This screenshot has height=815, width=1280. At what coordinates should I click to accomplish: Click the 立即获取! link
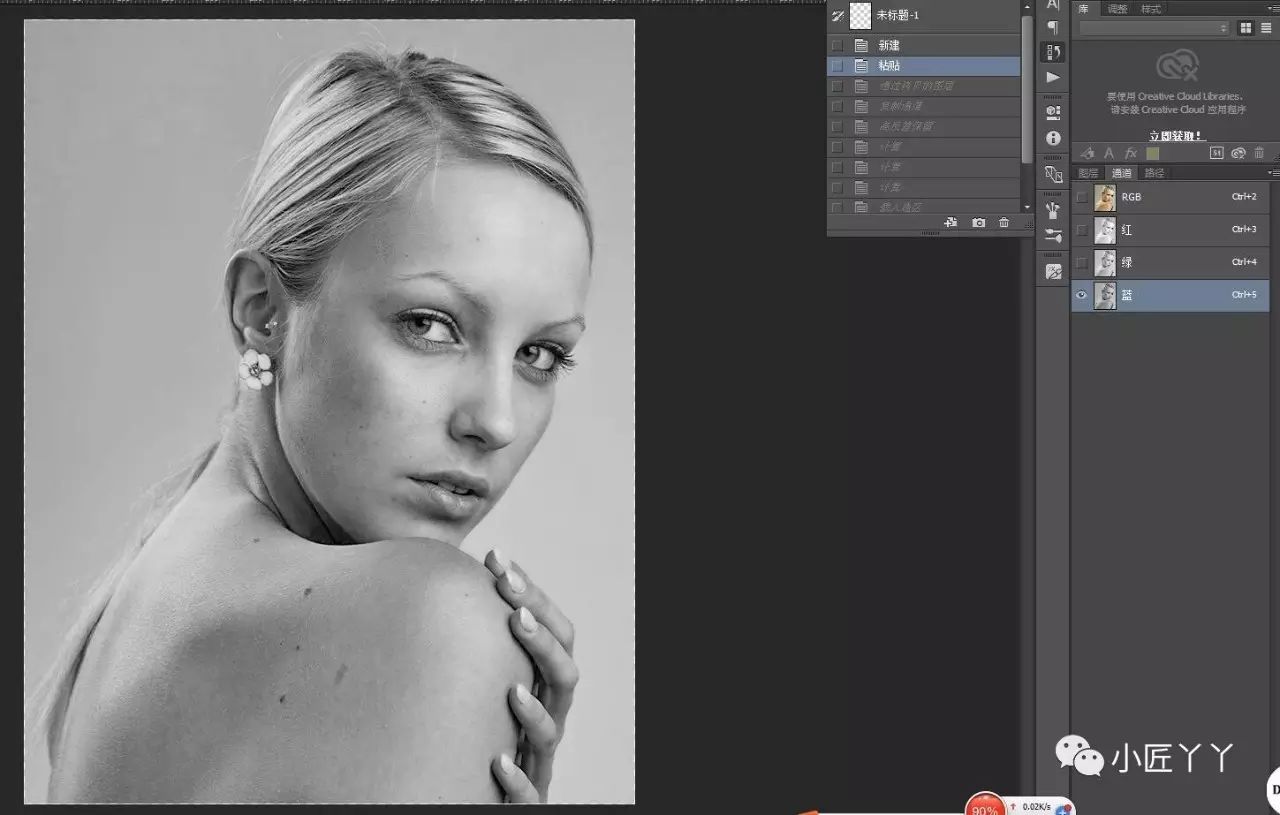tap(1177, 136)
